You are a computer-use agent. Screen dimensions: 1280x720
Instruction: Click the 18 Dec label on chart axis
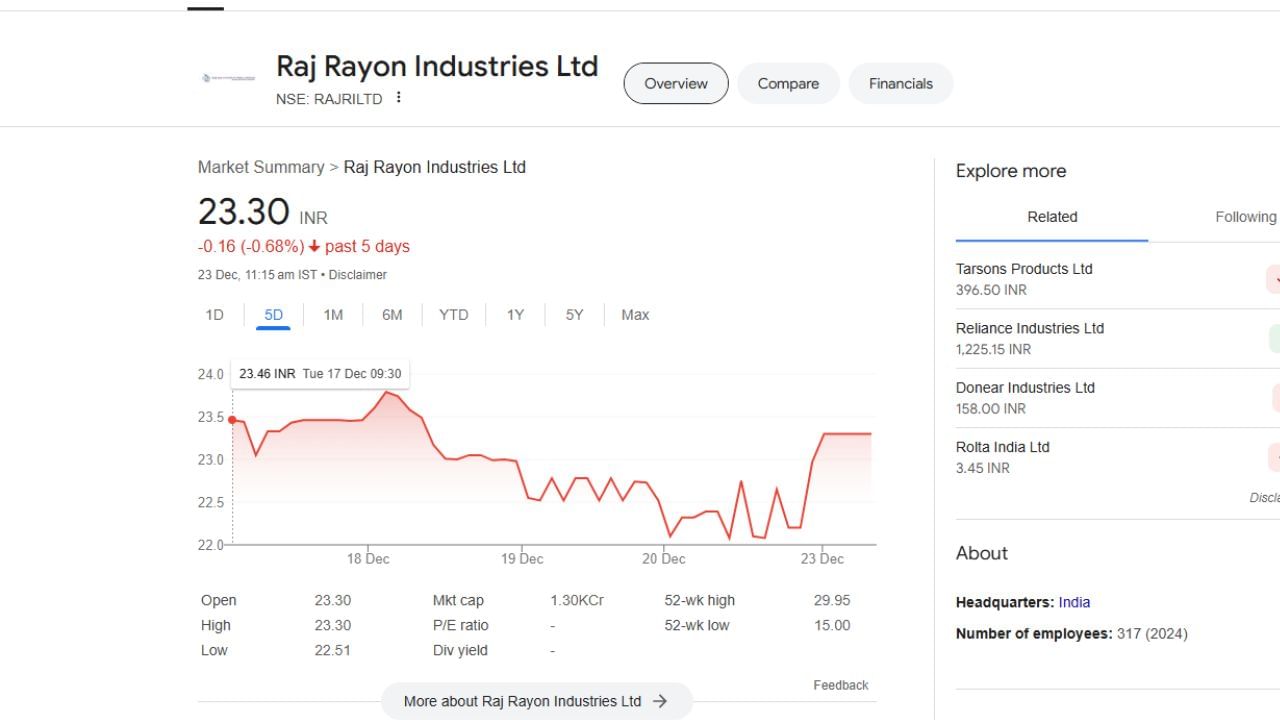point(368,559)
